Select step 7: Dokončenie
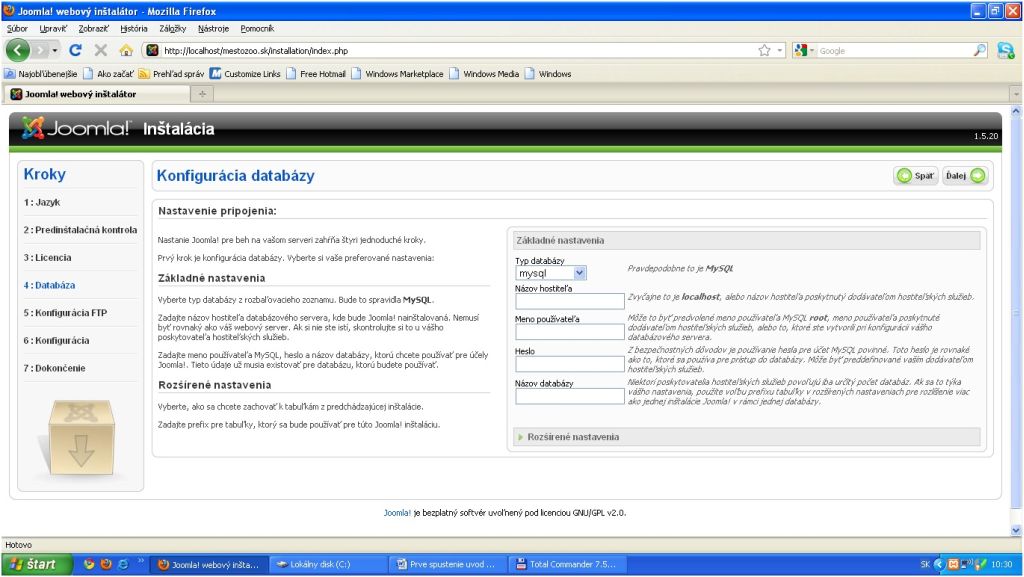 click(x=54, y=368)
